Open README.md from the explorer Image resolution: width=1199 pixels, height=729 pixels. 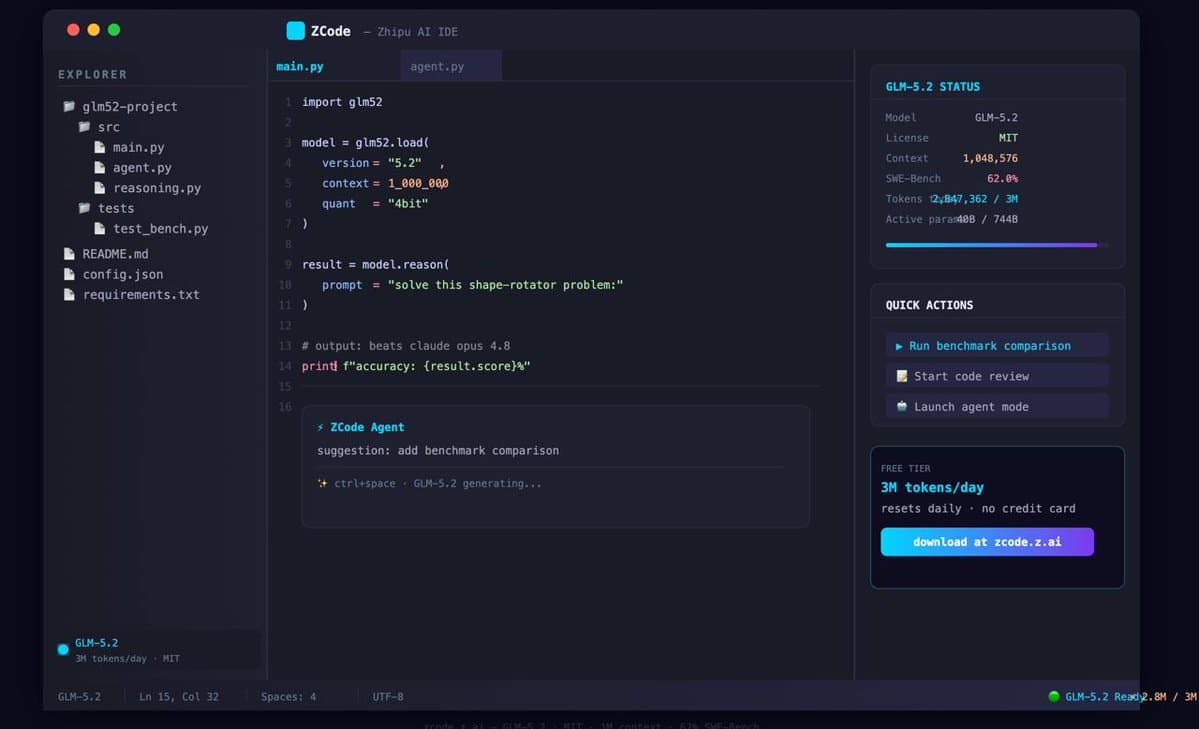coord(115,253)
